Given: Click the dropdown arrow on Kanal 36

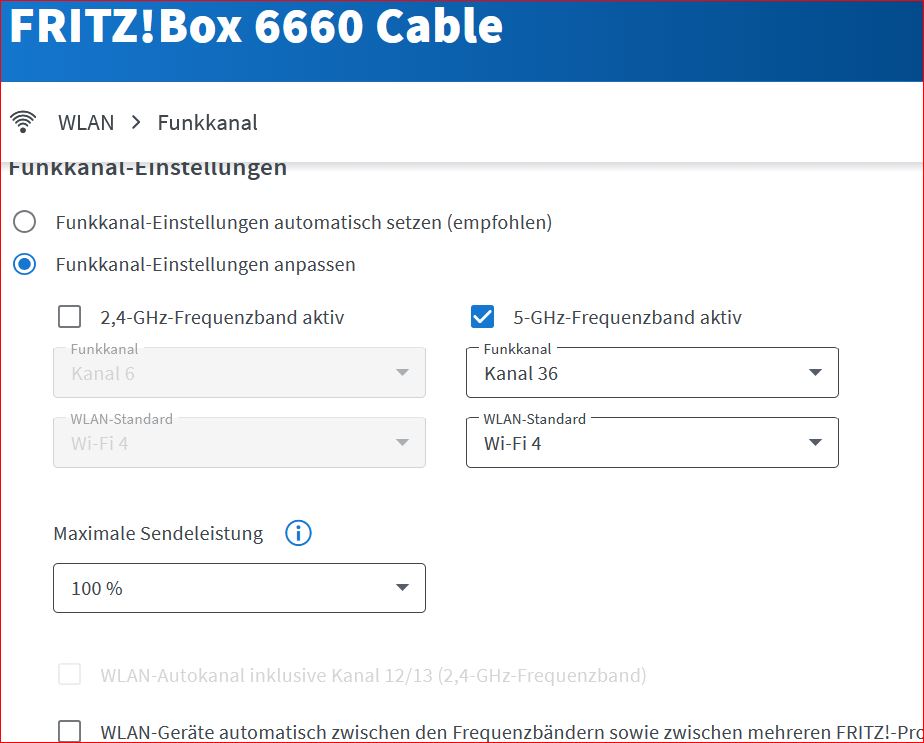Looking at the screenshot, I should click(815, 373).
